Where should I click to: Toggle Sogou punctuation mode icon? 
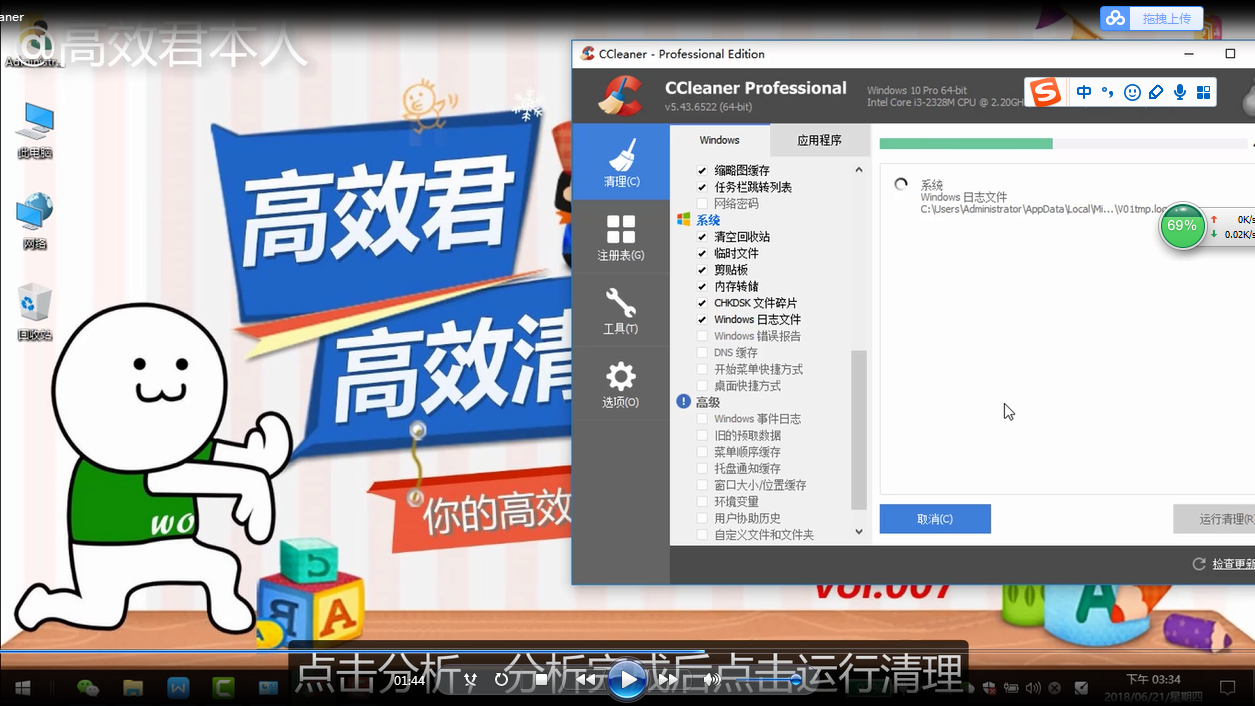coord(1108,92)
